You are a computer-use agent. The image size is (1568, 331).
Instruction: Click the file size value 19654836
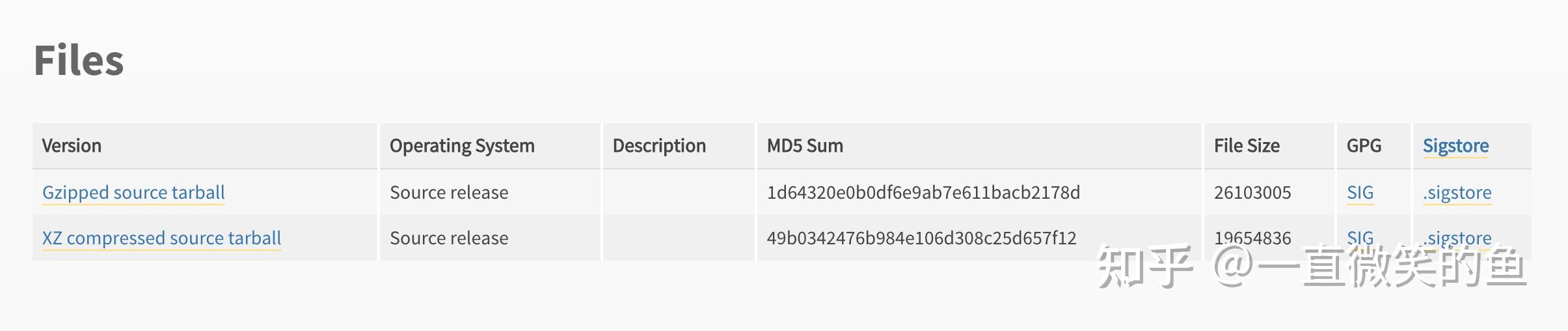(1252, 238)
